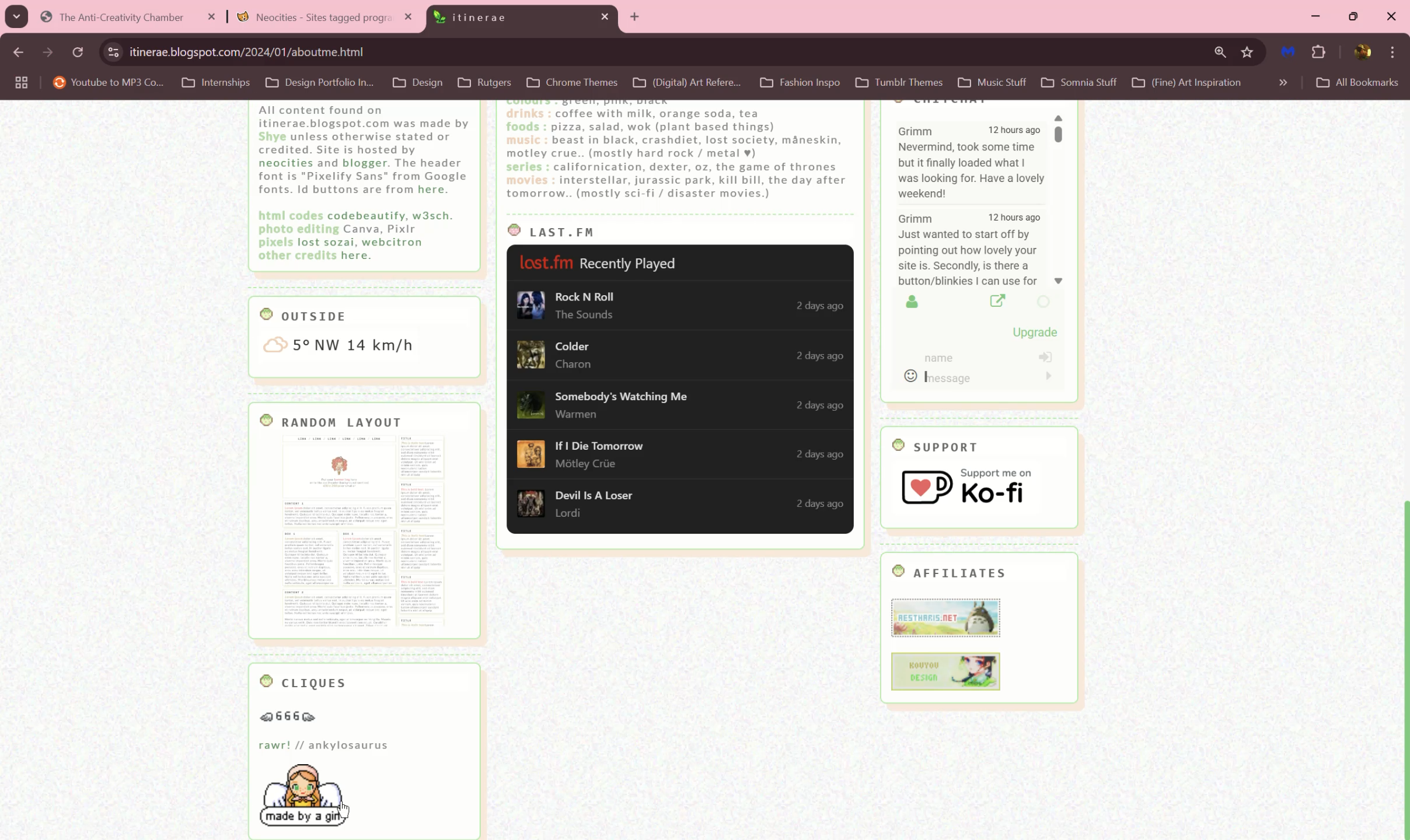Screen dimensions: 1410x840
Task: Open the Shye credit link
Action: point(273,136)
